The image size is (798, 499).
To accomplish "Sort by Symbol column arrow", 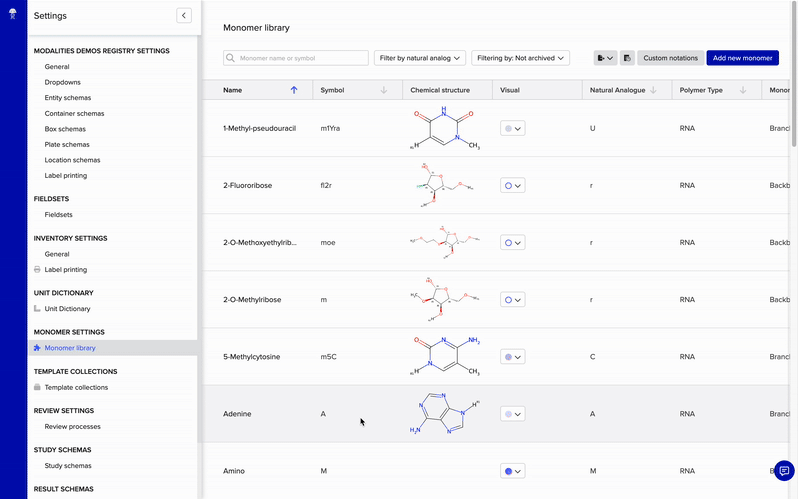I will click(384, 90).
